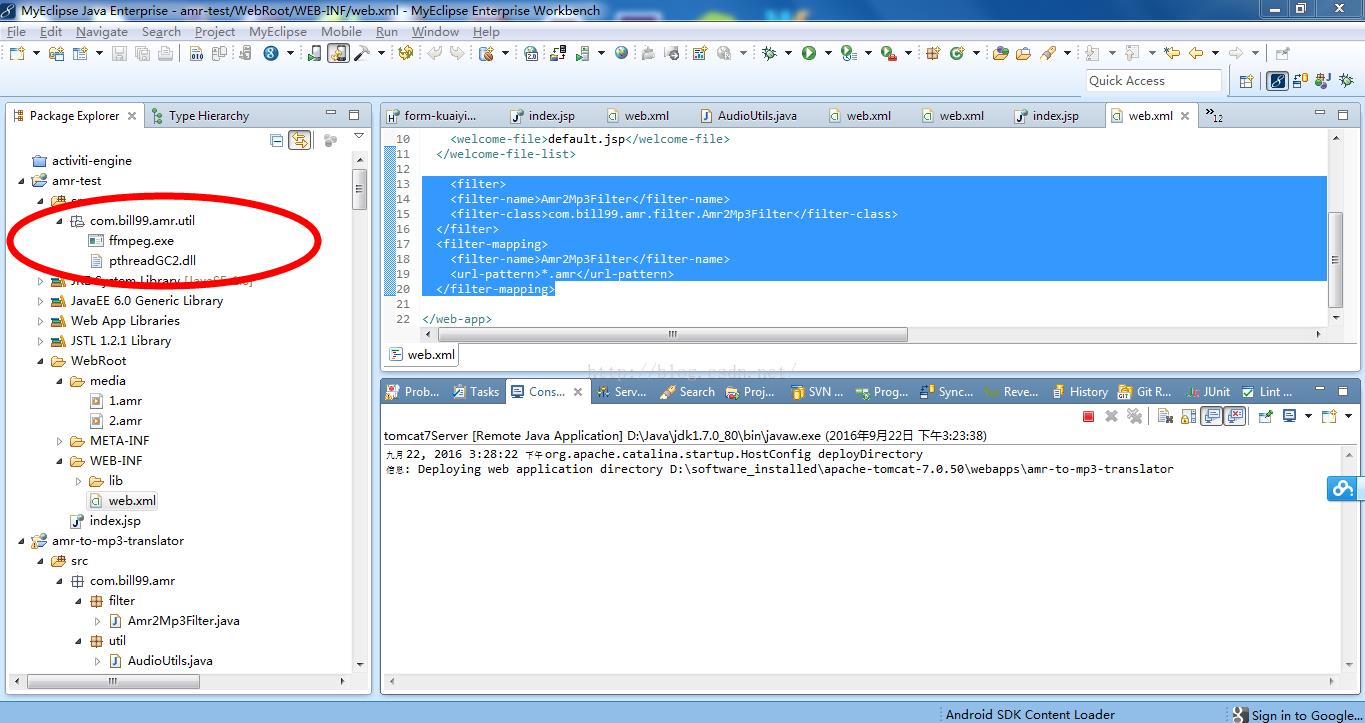
Task: Minimize the Package Explorer panel
Action: click(x=329, y=115)
